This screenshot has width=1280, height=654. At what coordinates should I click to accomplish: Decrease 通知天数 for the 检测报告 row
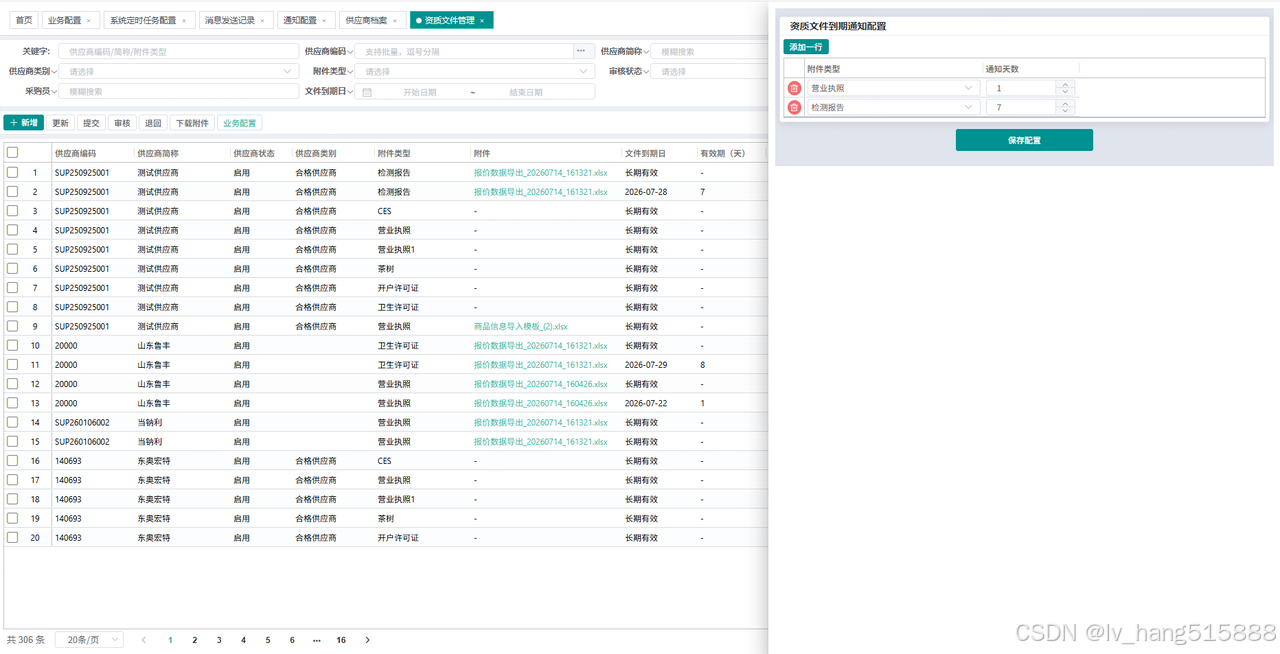[1065, 111]
